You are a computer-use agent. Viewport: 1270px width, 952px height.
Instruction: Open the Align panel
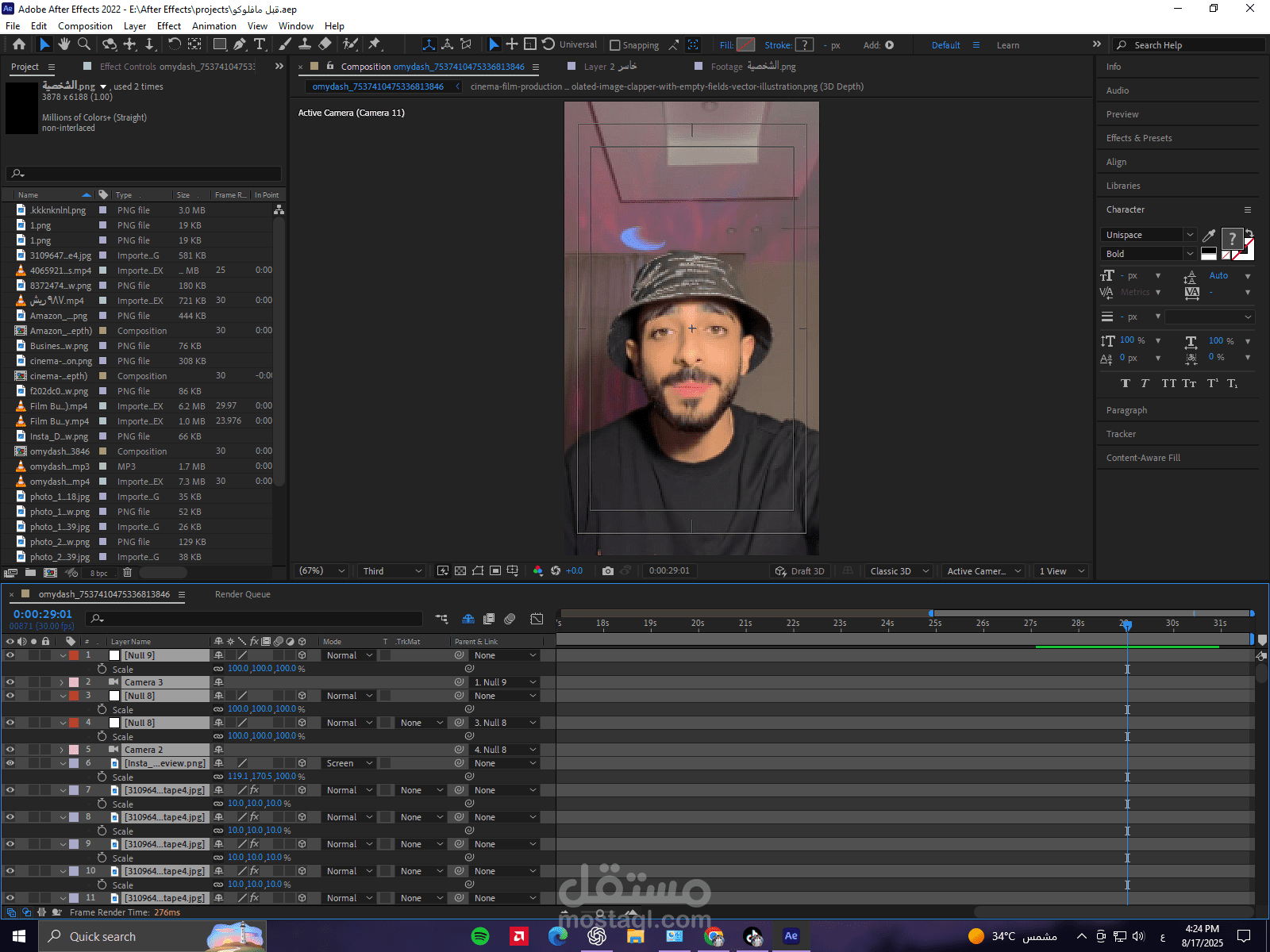click(1116, 162)
